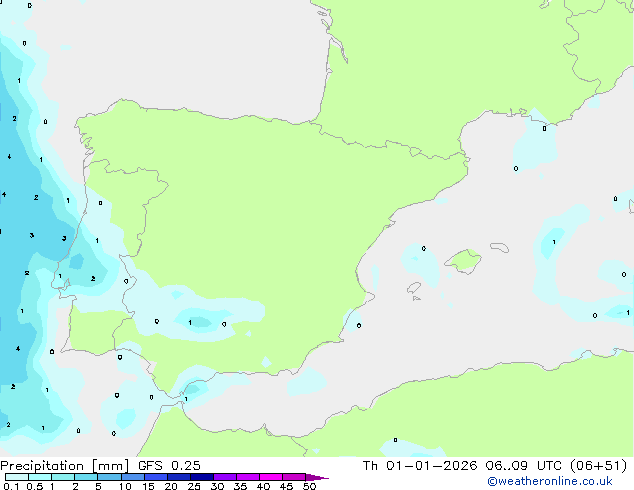Click the 1–2 mm legend color swatch
Image resolution: width=634 pixels, height=490 pixels.
click(x=63, y=477)
